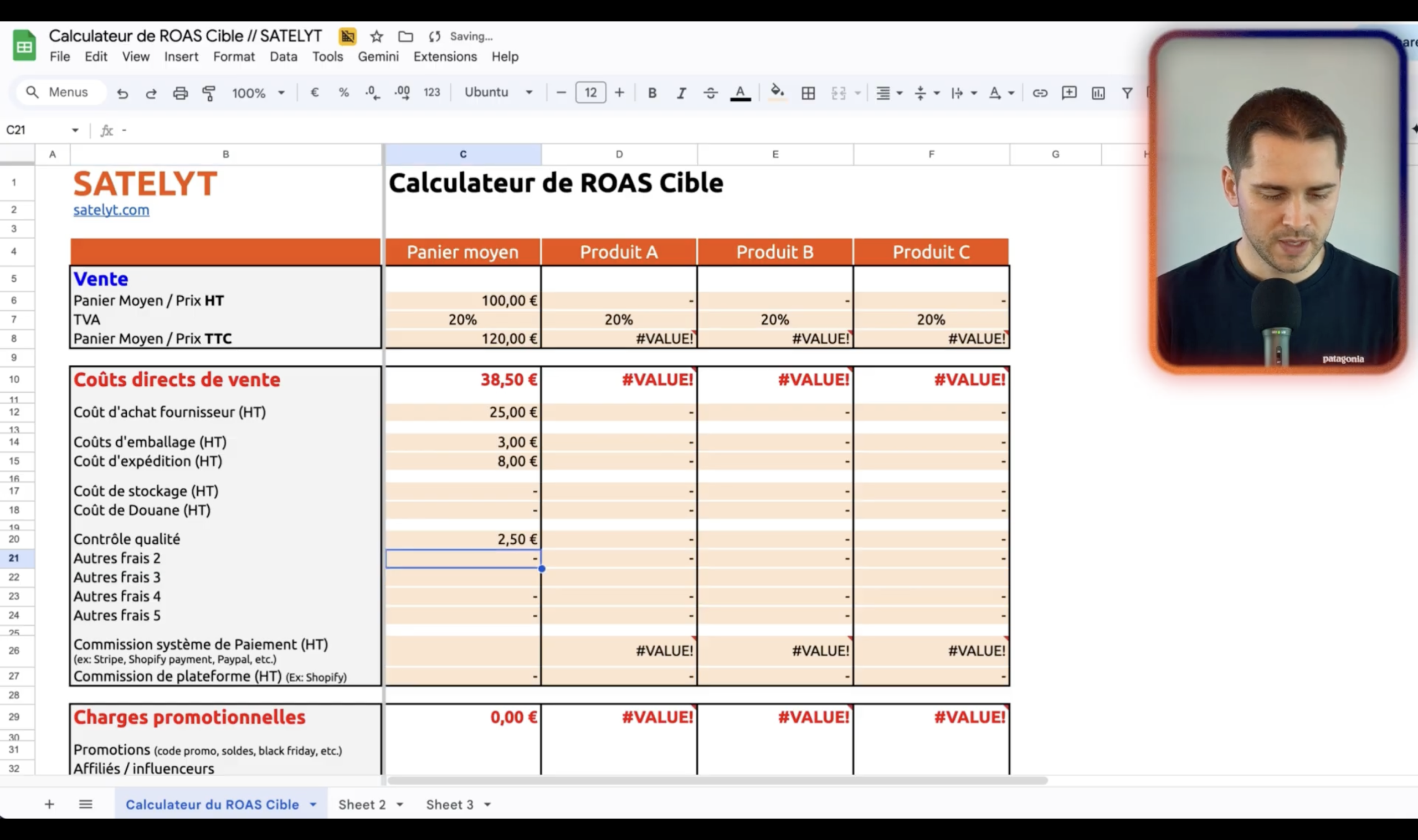Click the Menus search box
Image resolution: width=1418 pixels, height=840 pixels.
click(61, 92)
